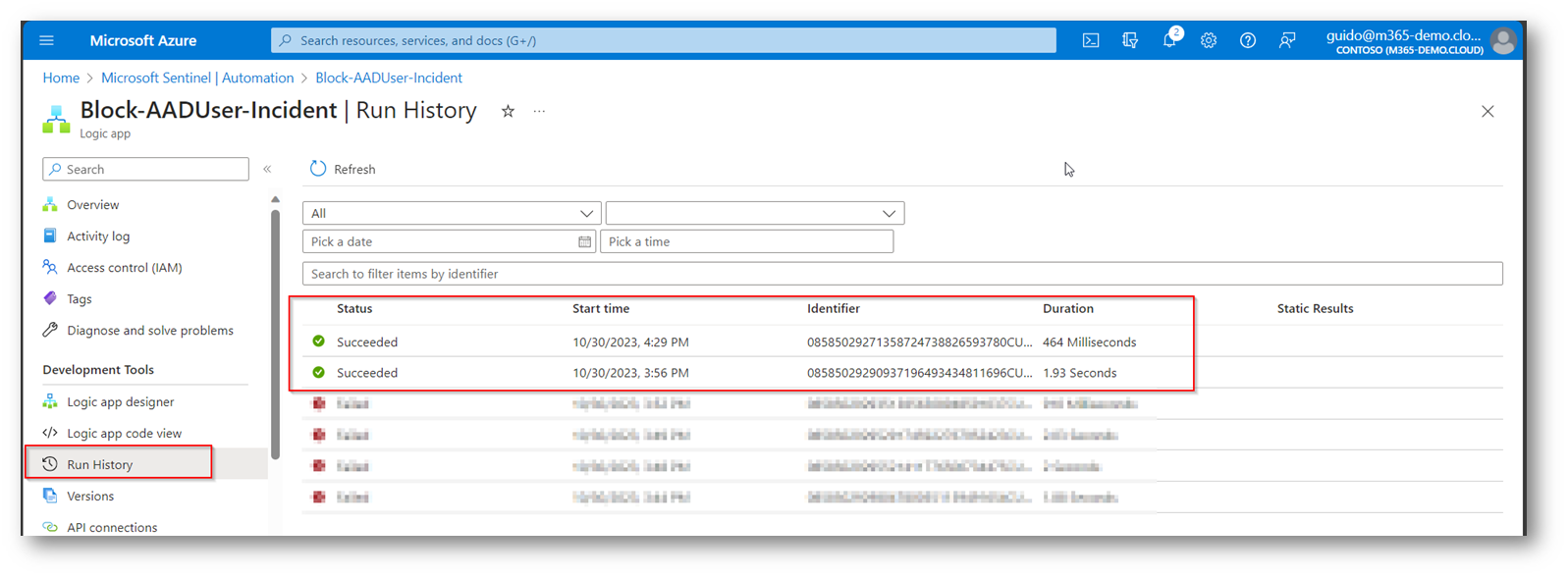Click the user account avatar

click(1502, 40)
